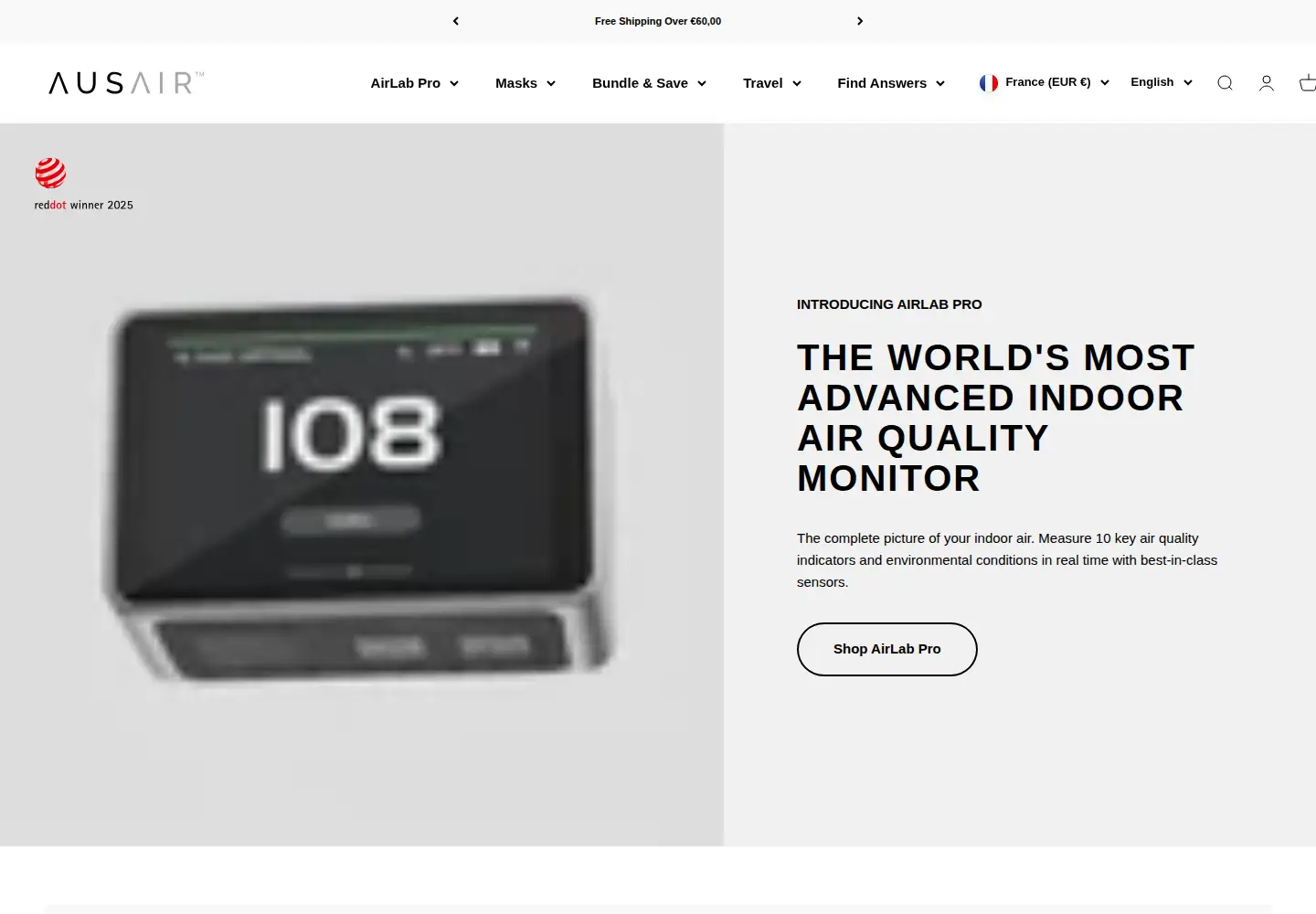Click the France flag icon
1316x914 pixels.
point(989,83)
